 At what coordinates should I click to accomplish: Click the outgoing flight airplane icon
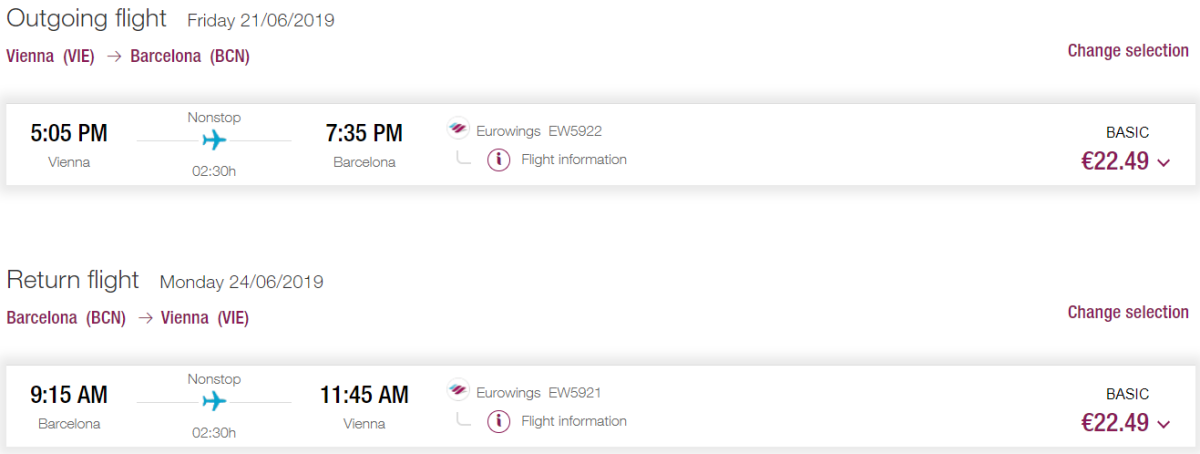[214, 140]
